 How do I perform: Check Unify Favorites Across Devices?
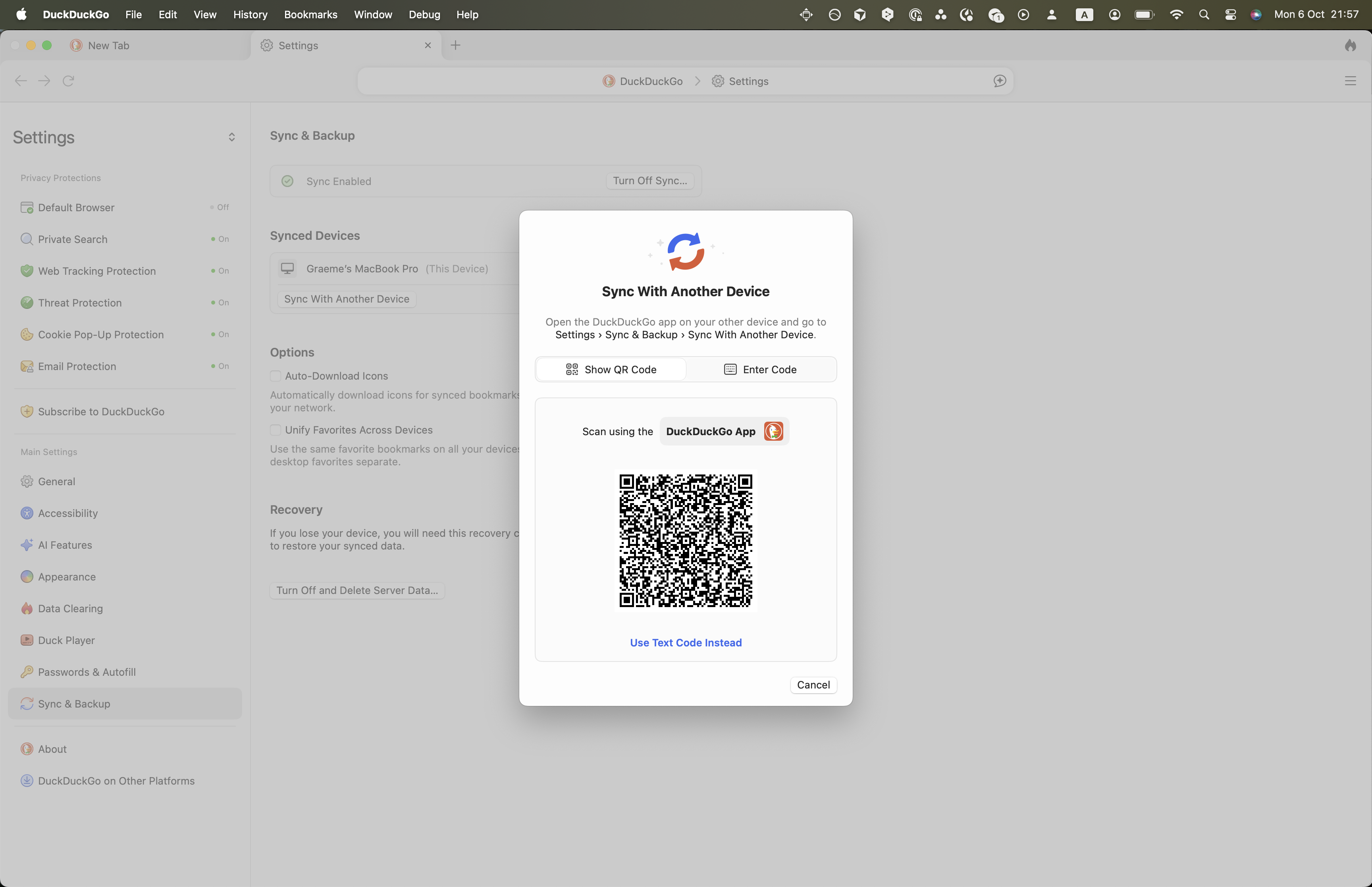click(276, 430)
